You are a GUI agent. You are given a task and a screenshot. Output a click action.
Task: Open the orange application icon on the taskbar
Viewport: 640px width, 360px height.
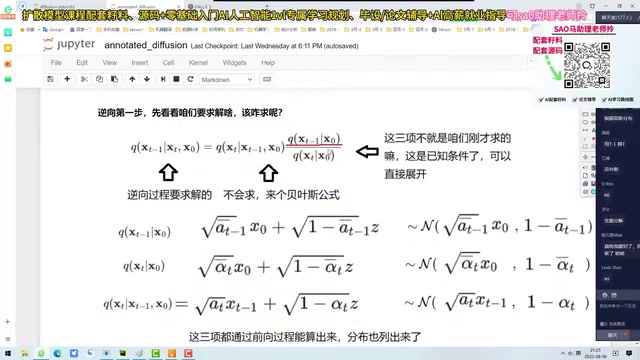[172, 353]
